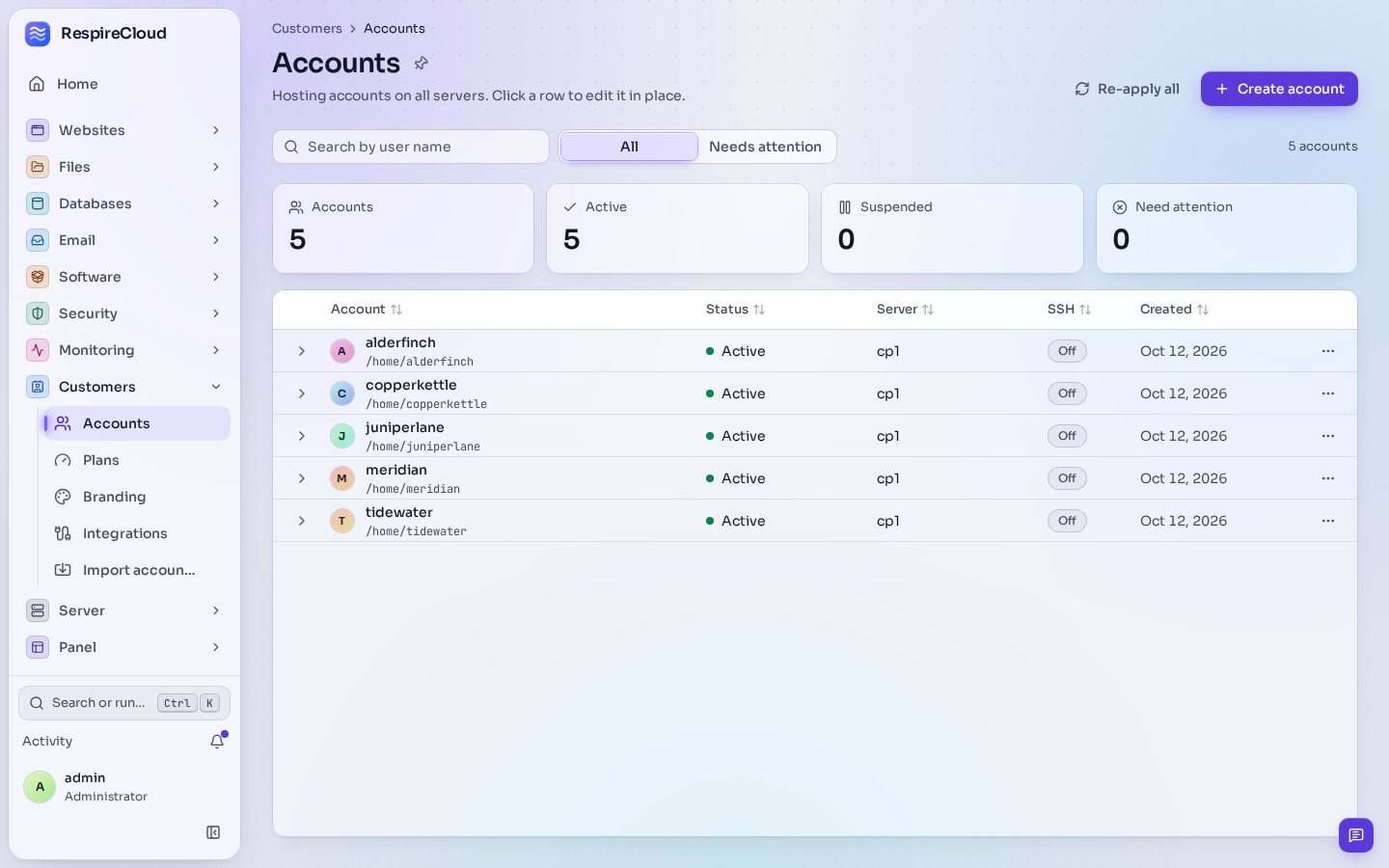Expand the tidewater account row
Screen dimensions: 1389x868
coord(302,521)
